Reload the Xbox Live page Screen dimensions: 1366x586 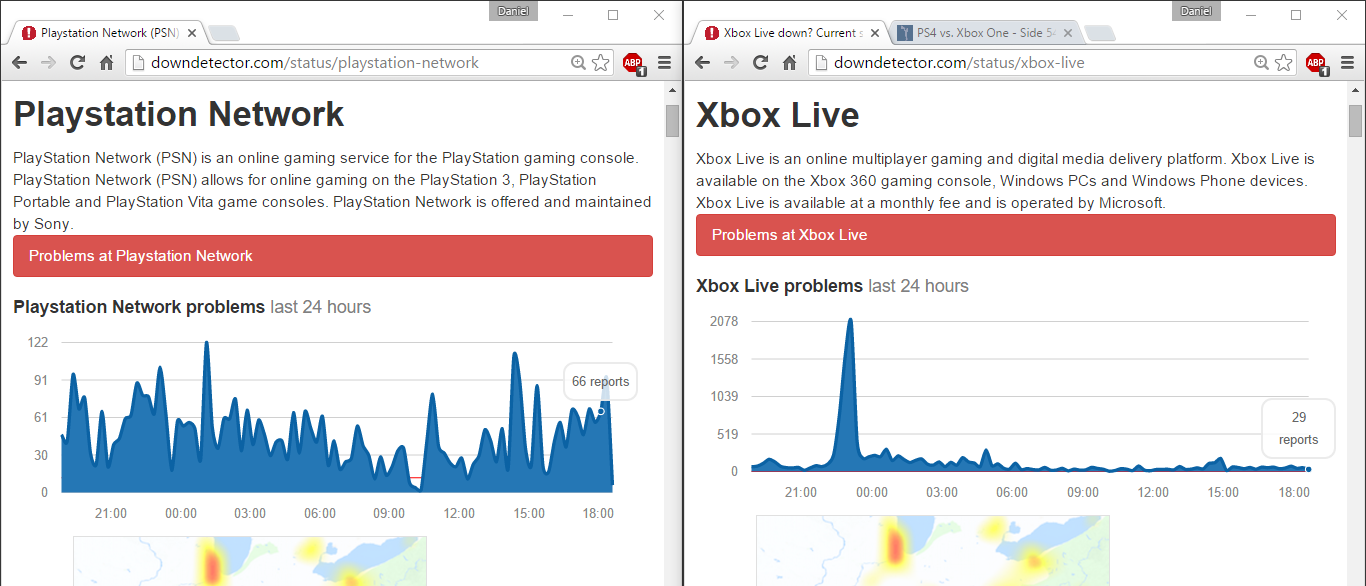tap(760, 63)
